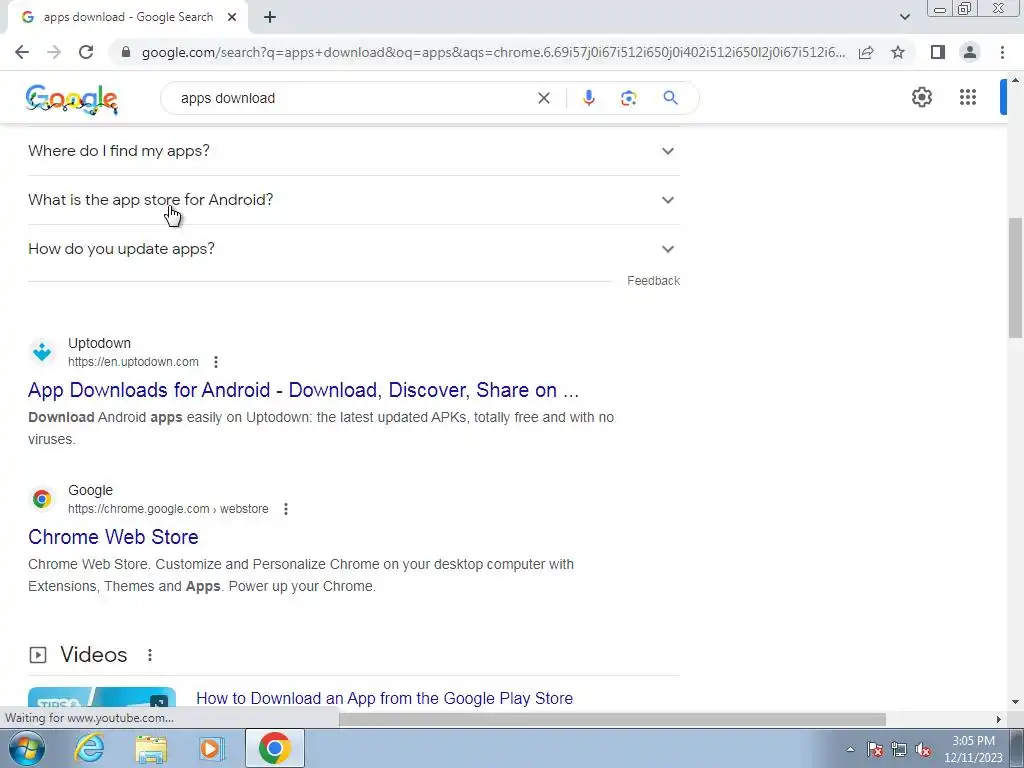Reload the current page
The image size is (1024, 768).
[86, 52]
